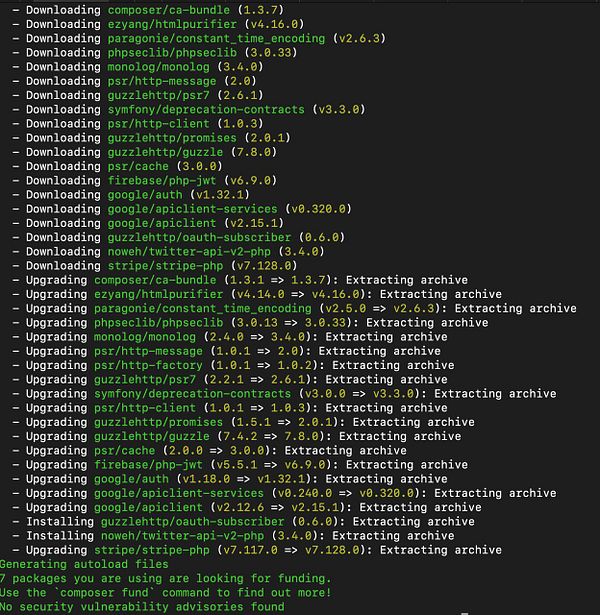This screenshot has width=600, height=615.
Task: Select the Upgrading paragonie/constant_time_encoding line
Action: point(294,308)
